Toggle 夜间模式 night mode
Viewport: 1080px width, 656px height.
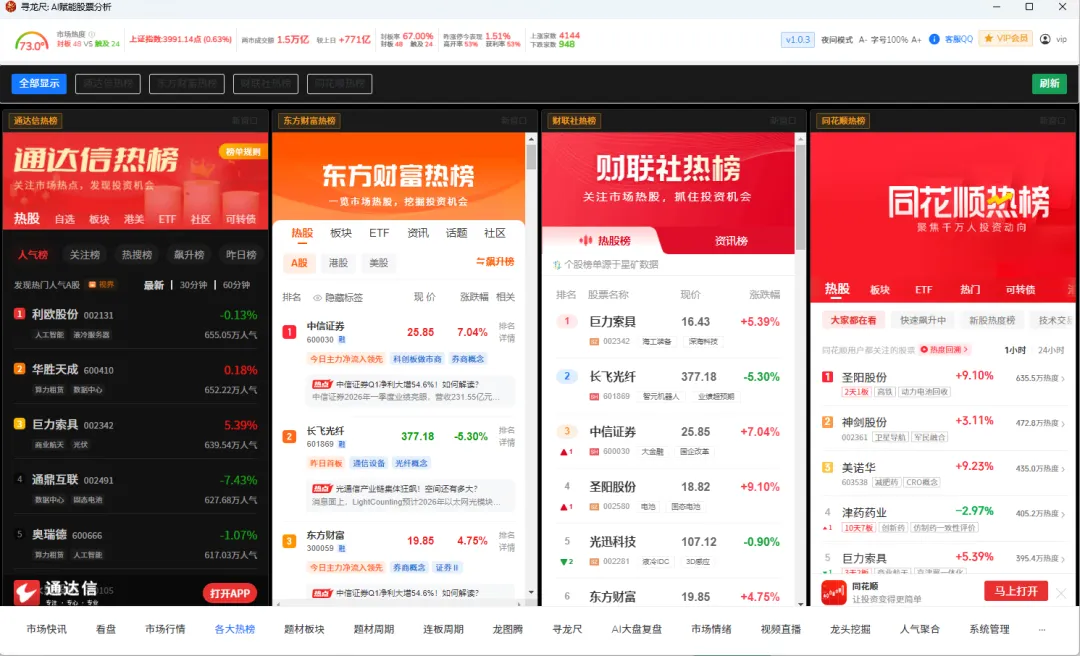(837, 39)
